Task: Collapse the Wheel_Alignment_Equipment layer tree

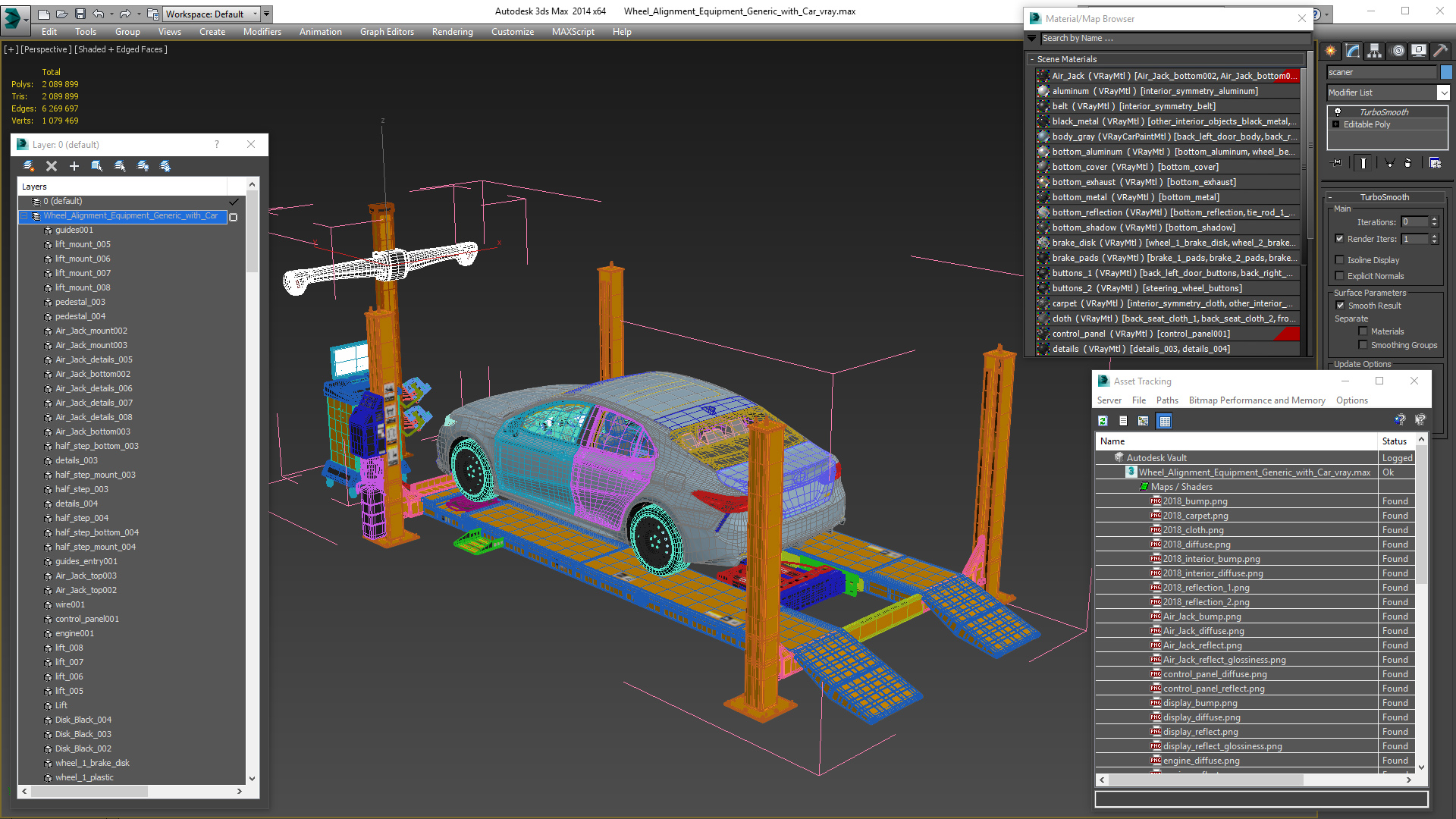Action: (x=24, y=216)
